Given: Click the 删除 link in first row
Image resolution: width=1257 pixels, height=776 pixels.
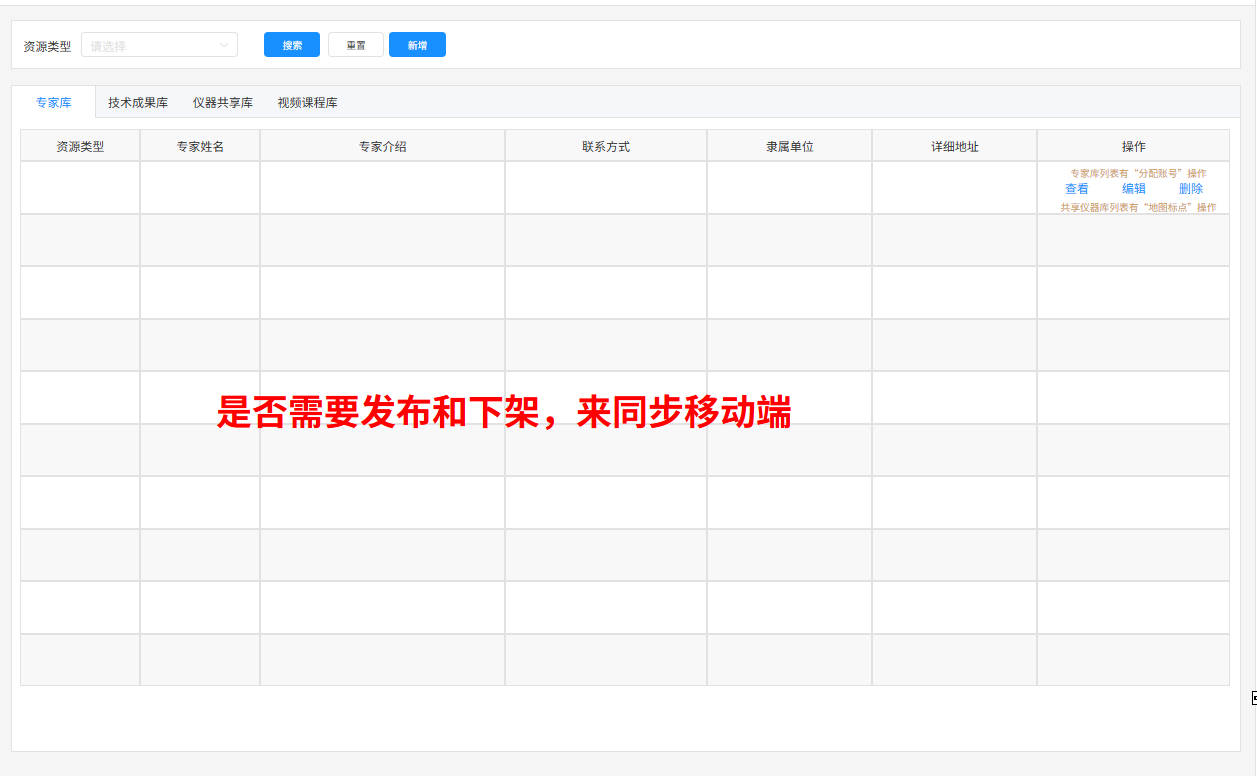Looking at the screenshot, I should [1191, 188].
